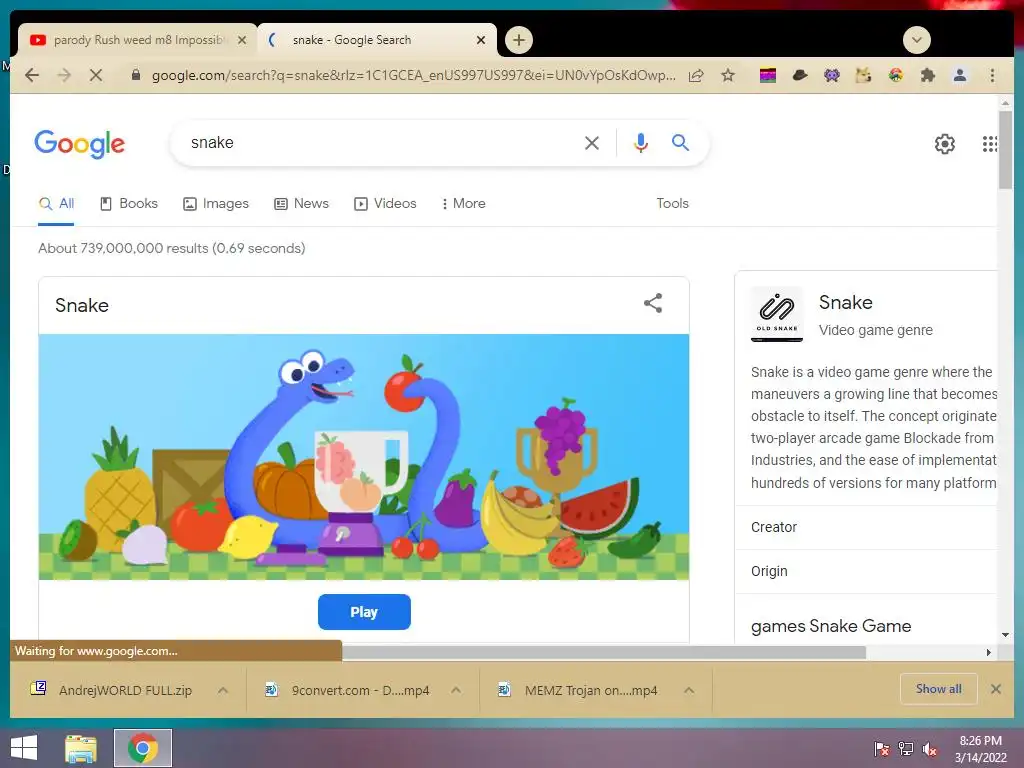Image resolution: width=1024 pixels, height=768 pixels.
Task: Open the black hat extension icon
Action: pyautogui.click(x=800, y=75)
